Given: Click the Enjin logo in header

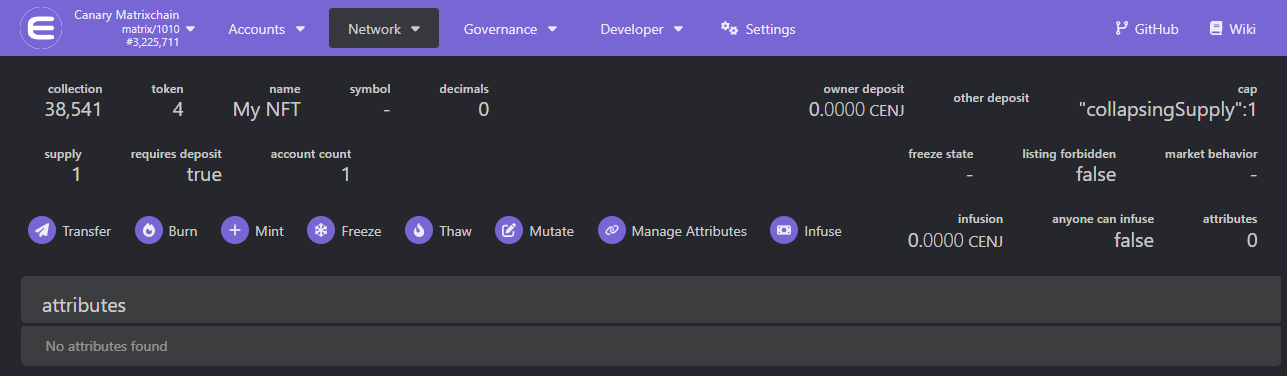Looking at the screenshot, I should click(41, 29).
